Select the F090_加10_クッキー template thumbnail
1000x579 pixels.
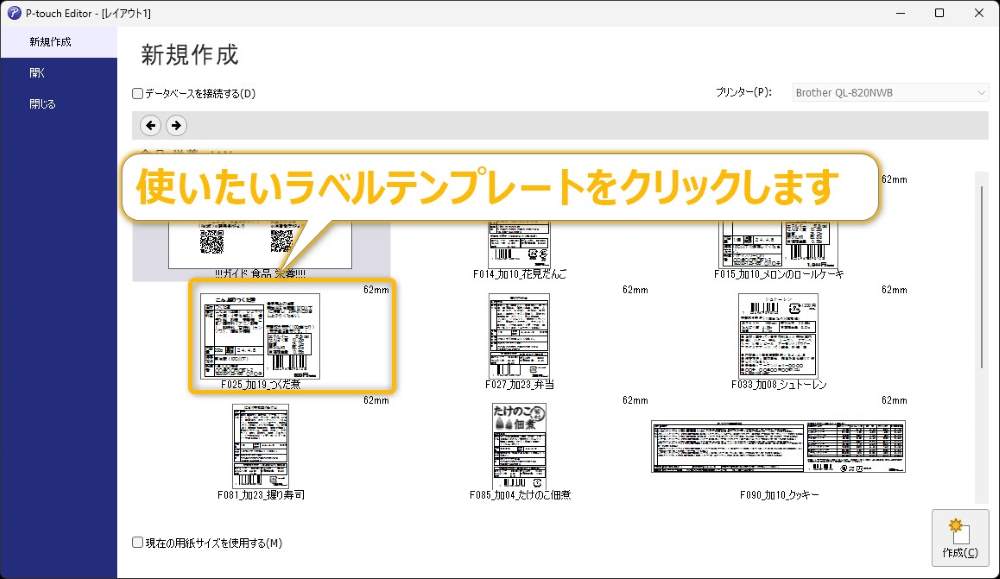click(x=778, y=446)
